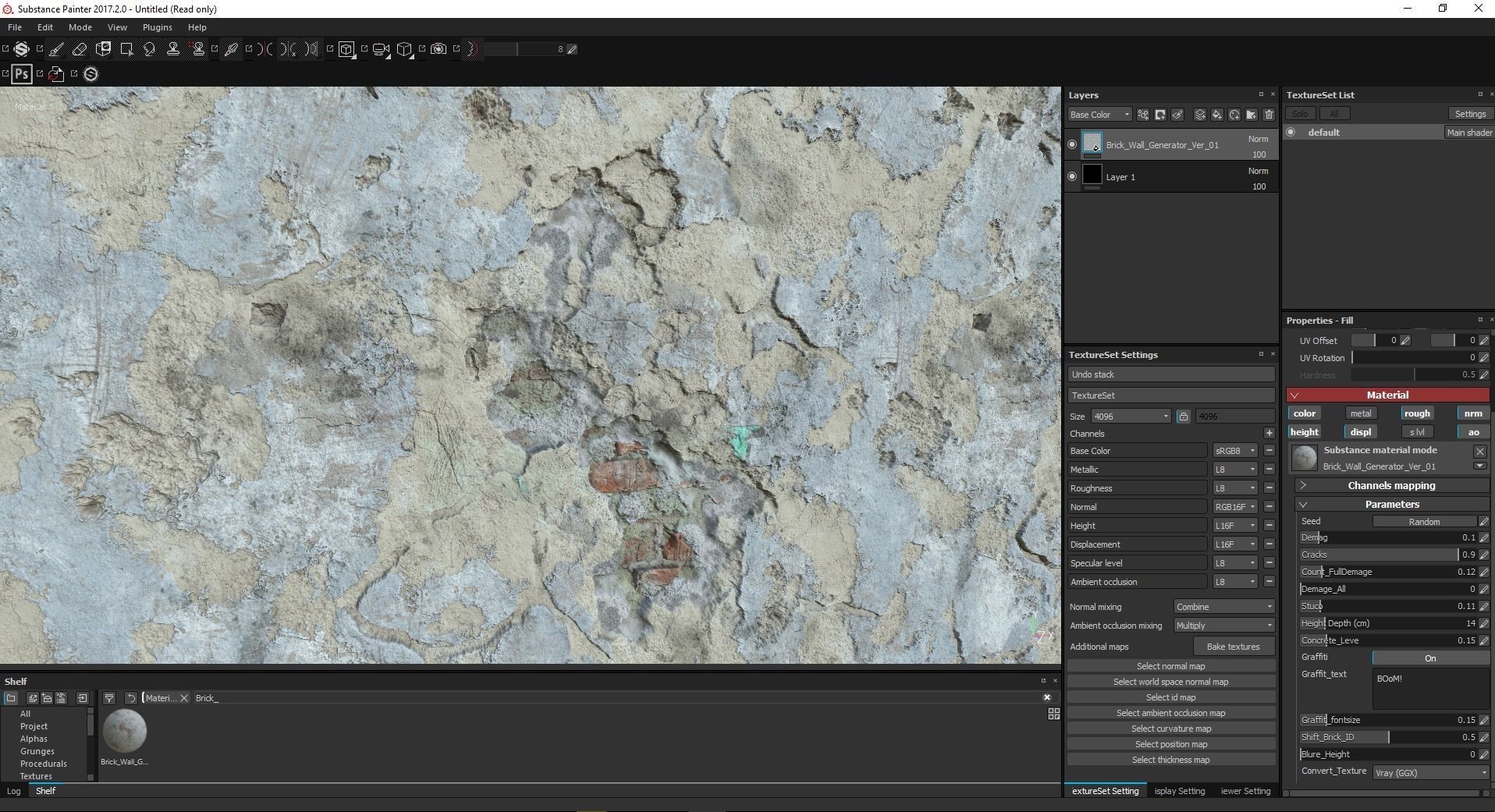
Task: Click the Bake textures button
Action: [x=1233, y=647]
